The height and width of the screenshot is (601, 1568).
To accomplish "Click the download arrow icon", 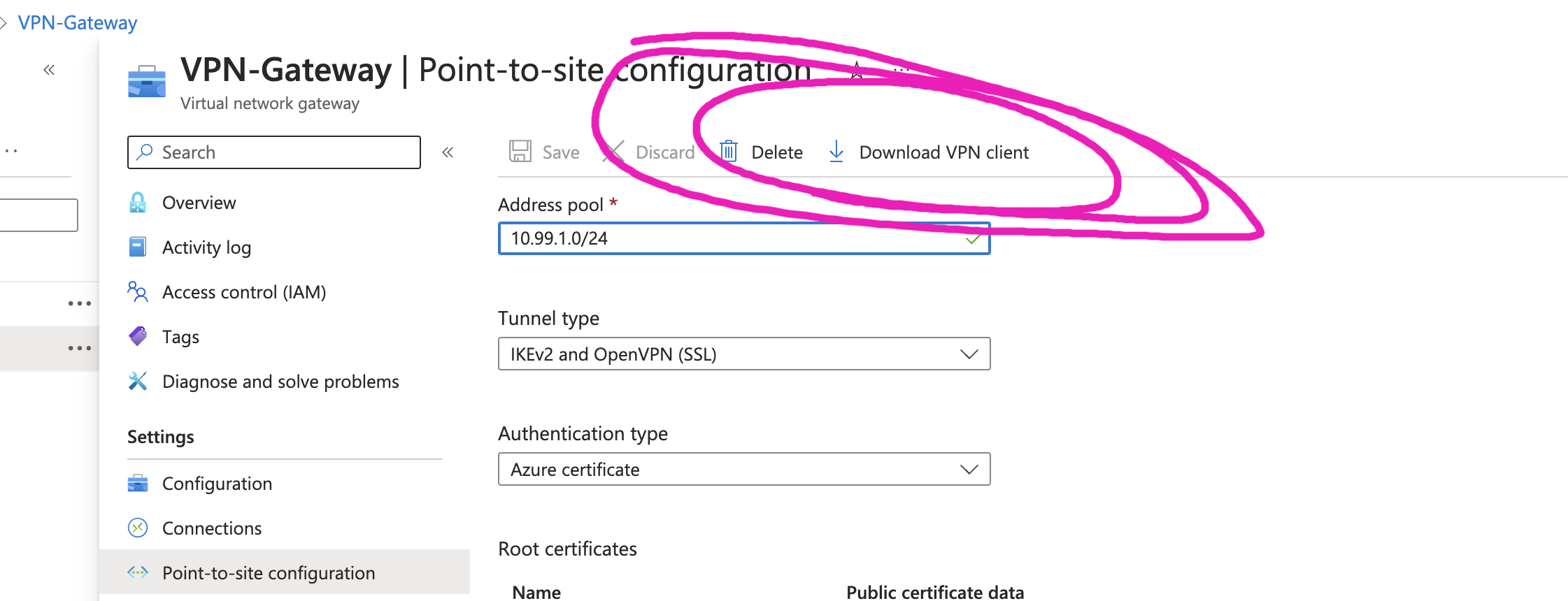I will (x=836, y=152).
